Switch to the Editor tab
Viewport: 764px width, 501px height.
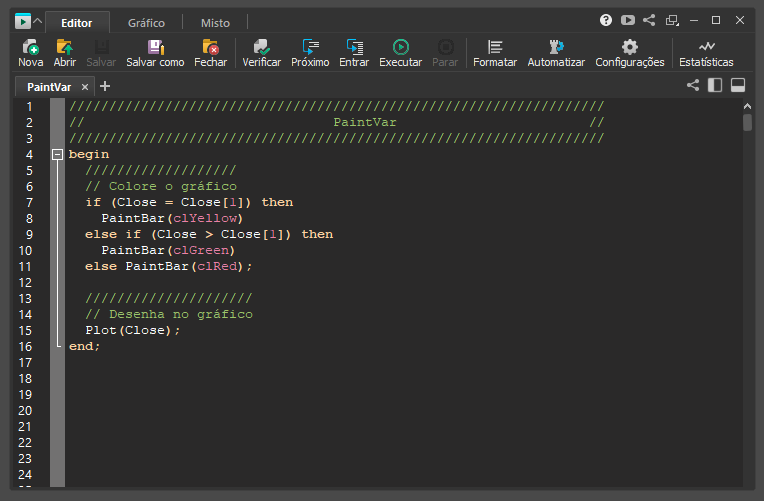76,23
